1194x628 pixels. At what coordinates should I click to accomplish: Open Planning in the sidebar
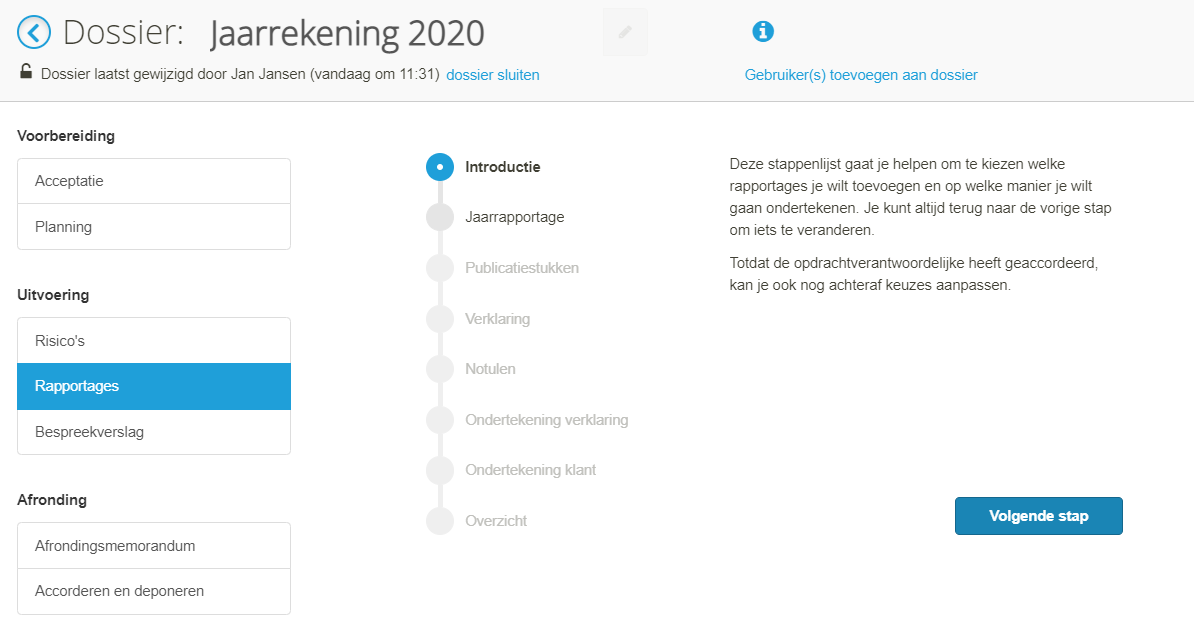154,227
